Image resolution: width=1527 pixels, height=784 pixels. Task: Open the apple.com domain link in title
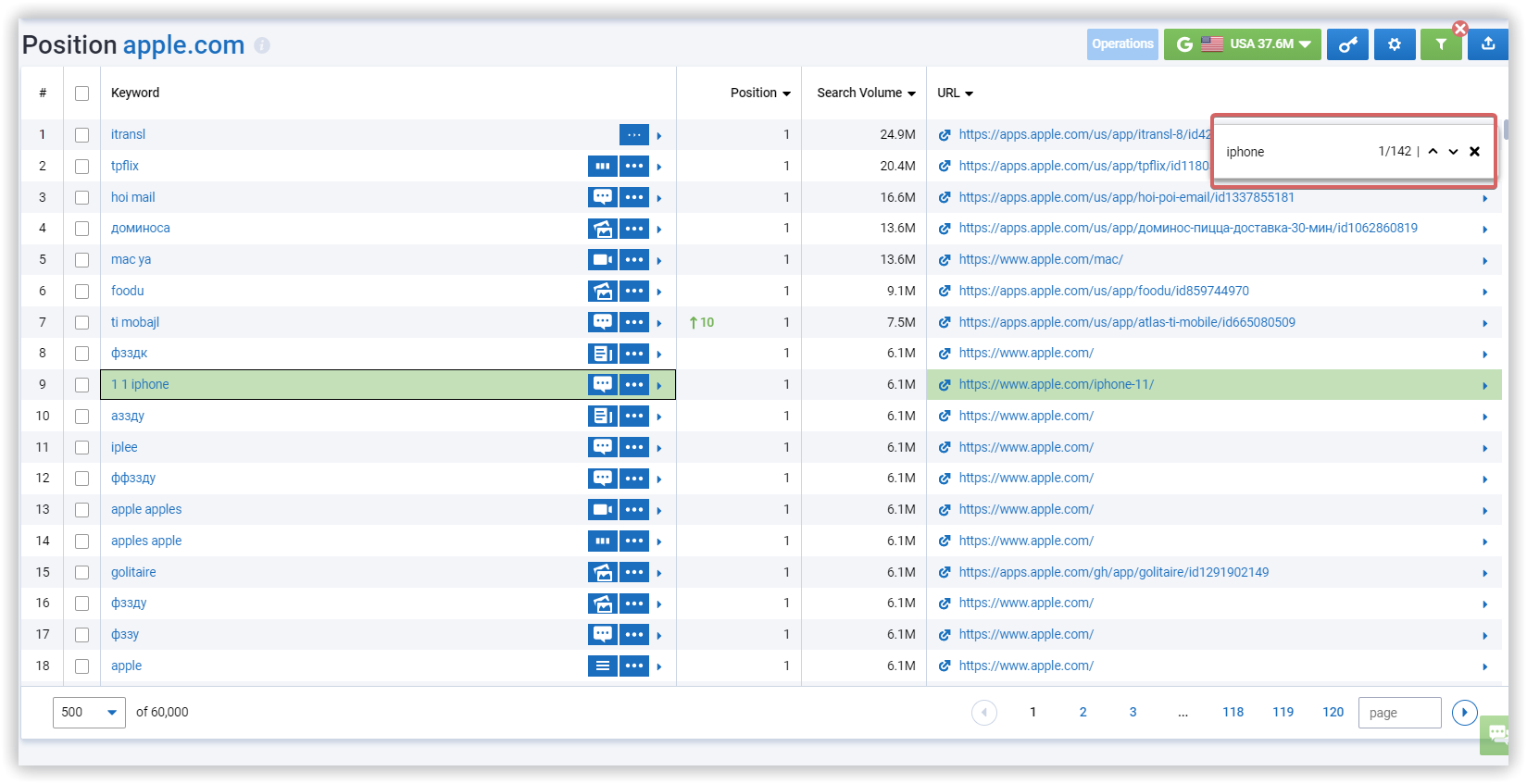pyautogui.click(x=183, y=44)
